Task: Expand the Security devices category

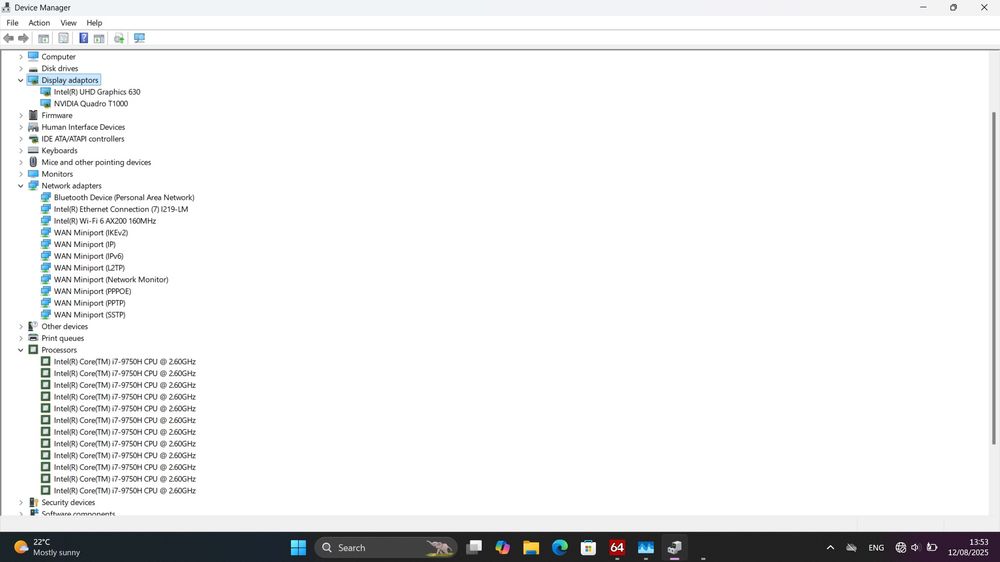Action: [x=20, y=502]
